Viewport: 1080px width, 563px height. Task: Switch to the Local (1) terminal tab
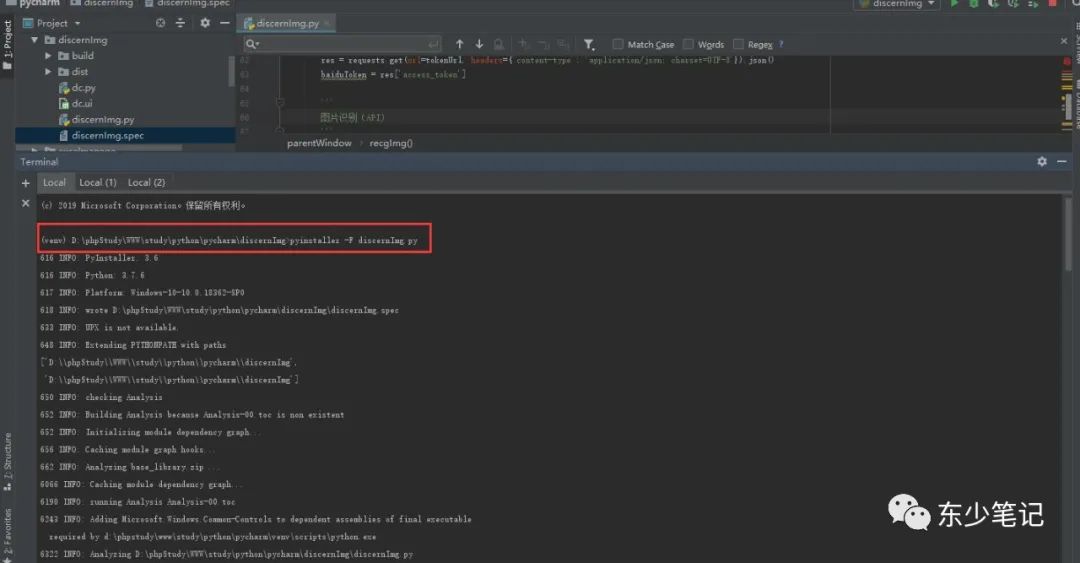coord(98,183)
